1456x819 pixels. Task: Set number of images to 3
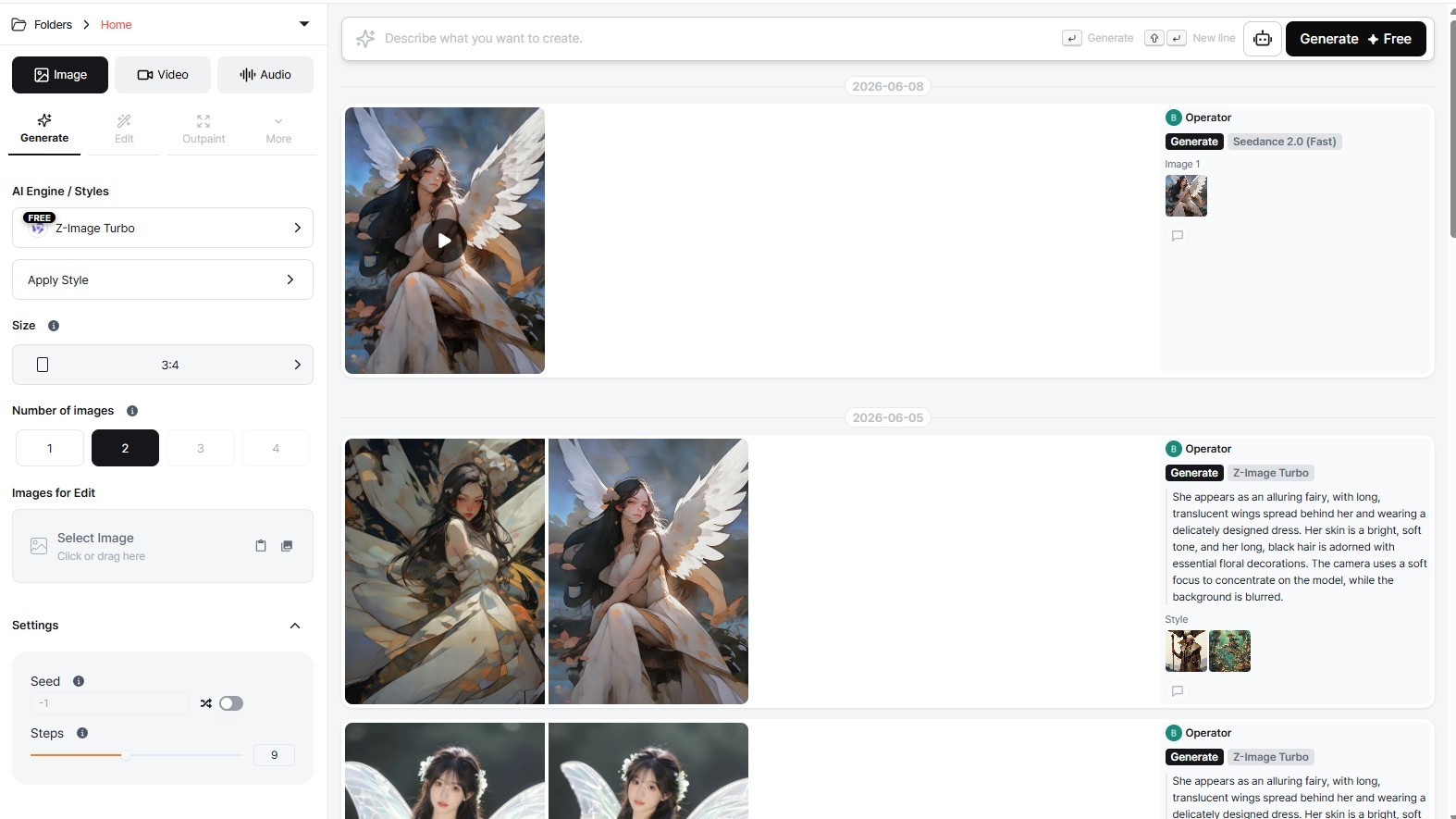pyautogui.click(x=201, y=448)
